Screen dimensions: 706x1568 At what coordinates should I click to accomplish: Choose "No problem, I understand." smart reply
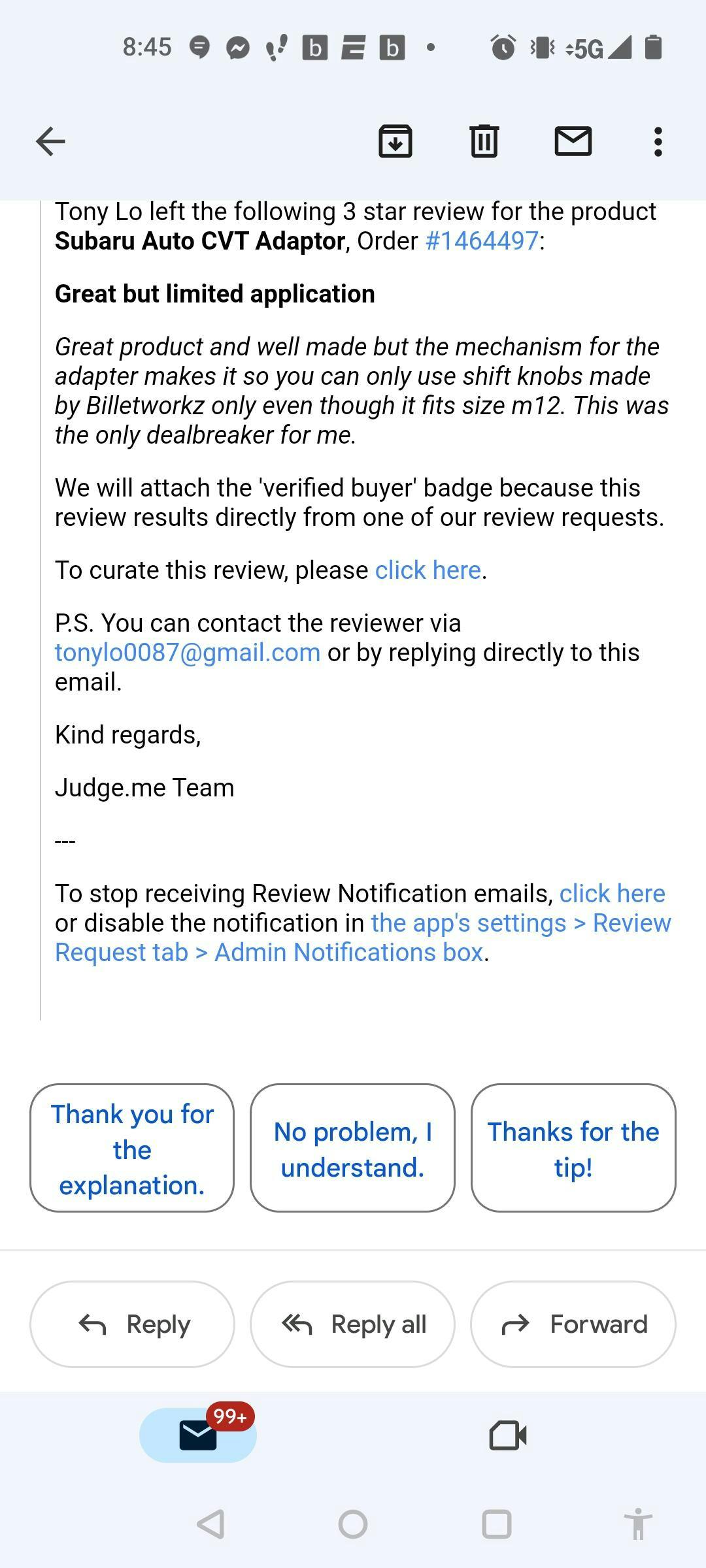[x=352, y=1149]
